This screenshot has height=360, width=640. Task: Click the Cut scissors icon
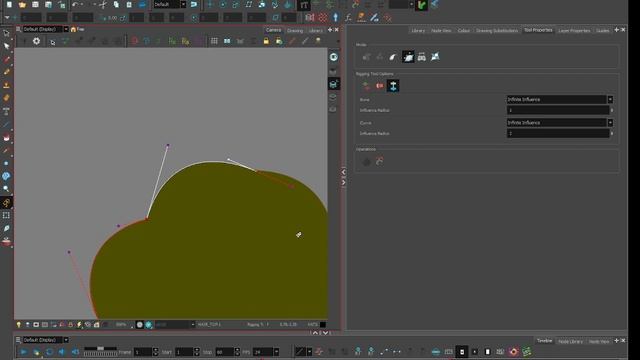coord(103,4)
